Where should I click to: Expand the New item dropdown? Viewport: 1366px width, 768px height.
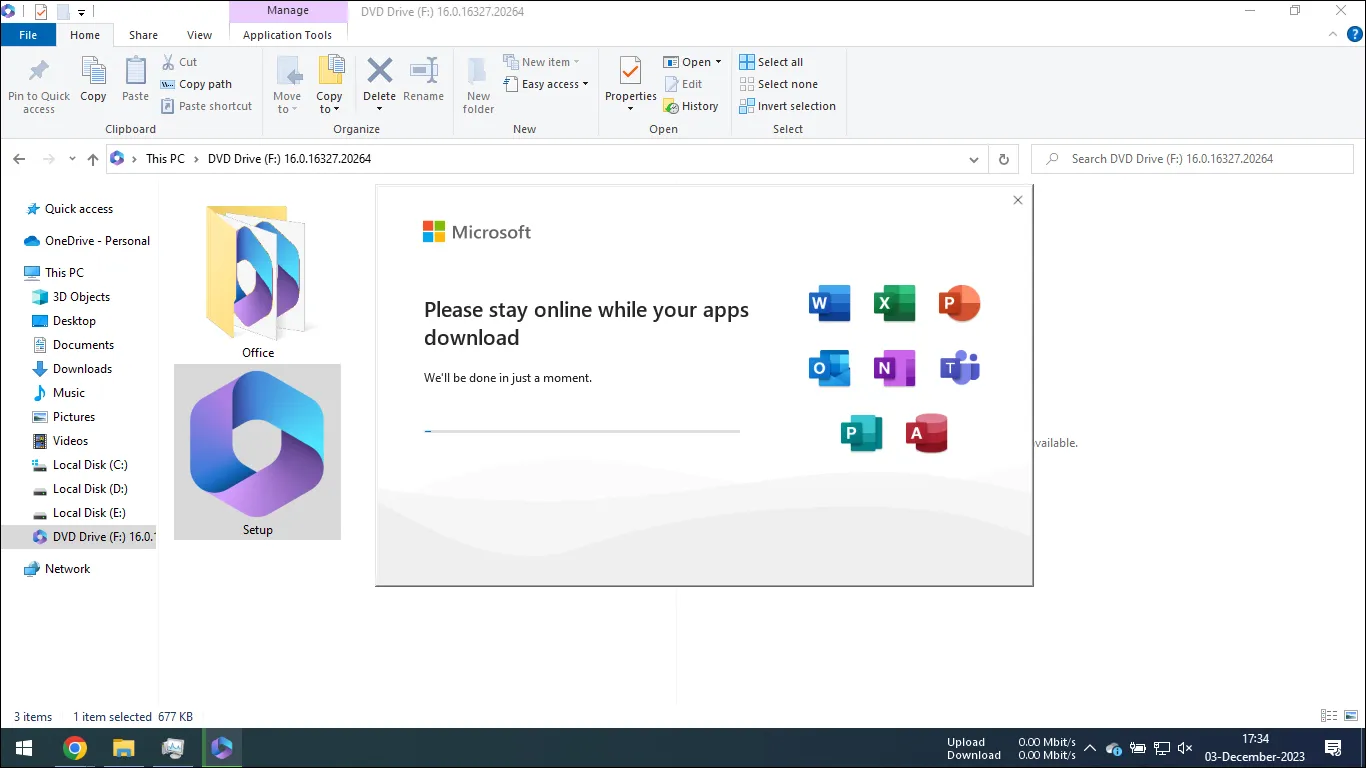coord(545,61)
